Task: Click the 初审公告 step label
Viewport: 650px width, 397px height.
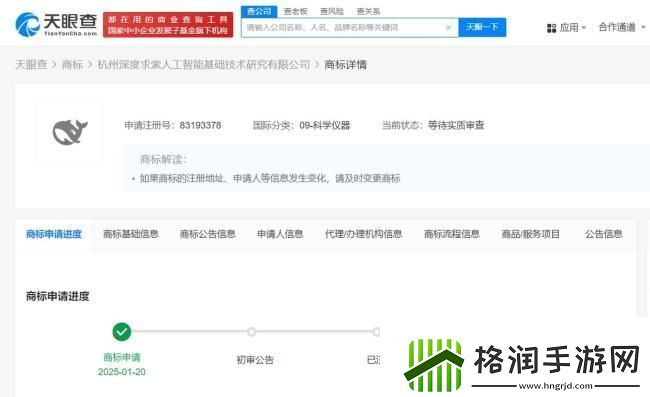Action: pos(255,360)
